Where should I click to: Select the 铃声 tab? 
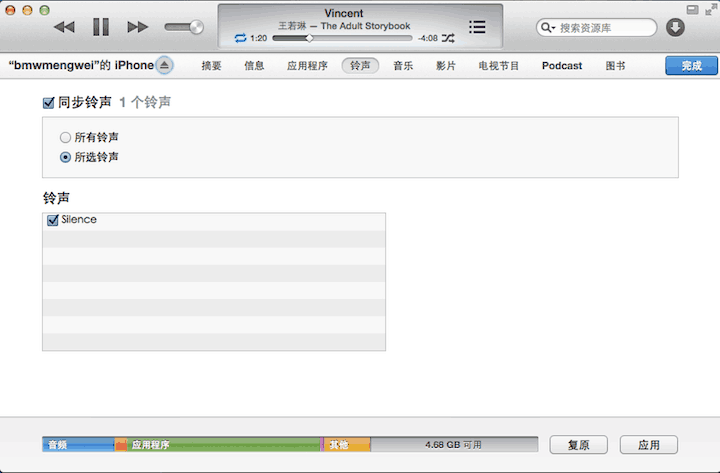pos(360,66)
